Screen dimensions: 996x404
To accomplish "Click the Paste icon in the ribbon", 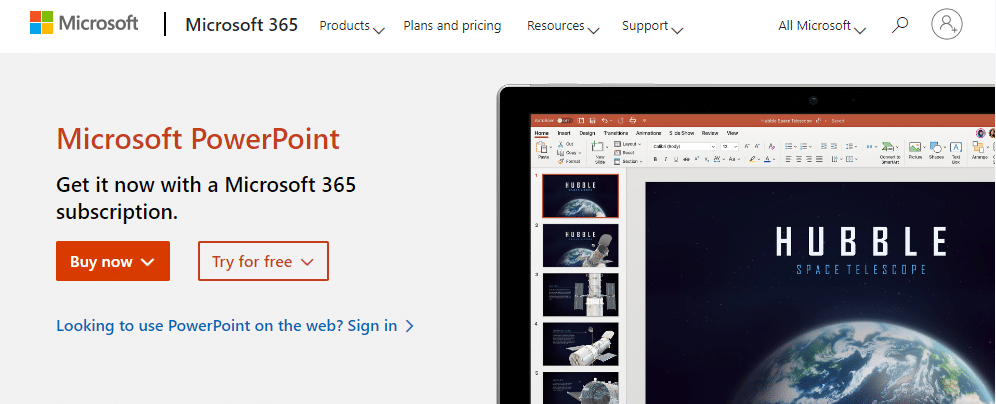I will [543, 150].
